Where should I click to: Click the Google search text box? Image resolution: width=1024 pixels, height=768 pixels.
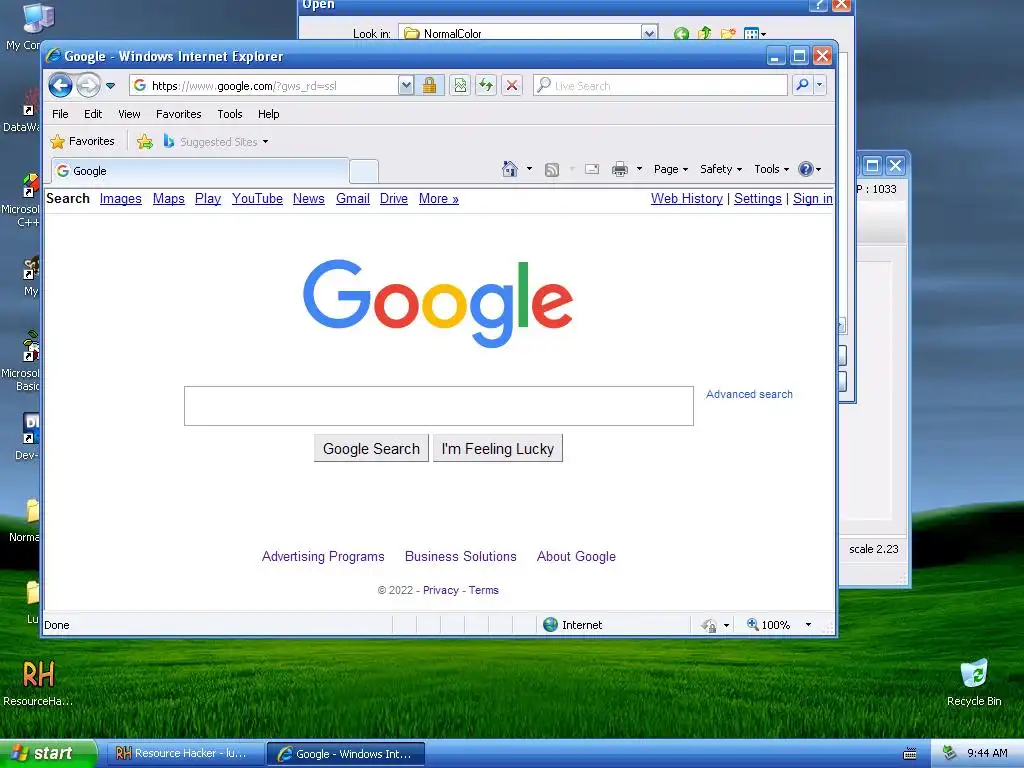[439, 406]
